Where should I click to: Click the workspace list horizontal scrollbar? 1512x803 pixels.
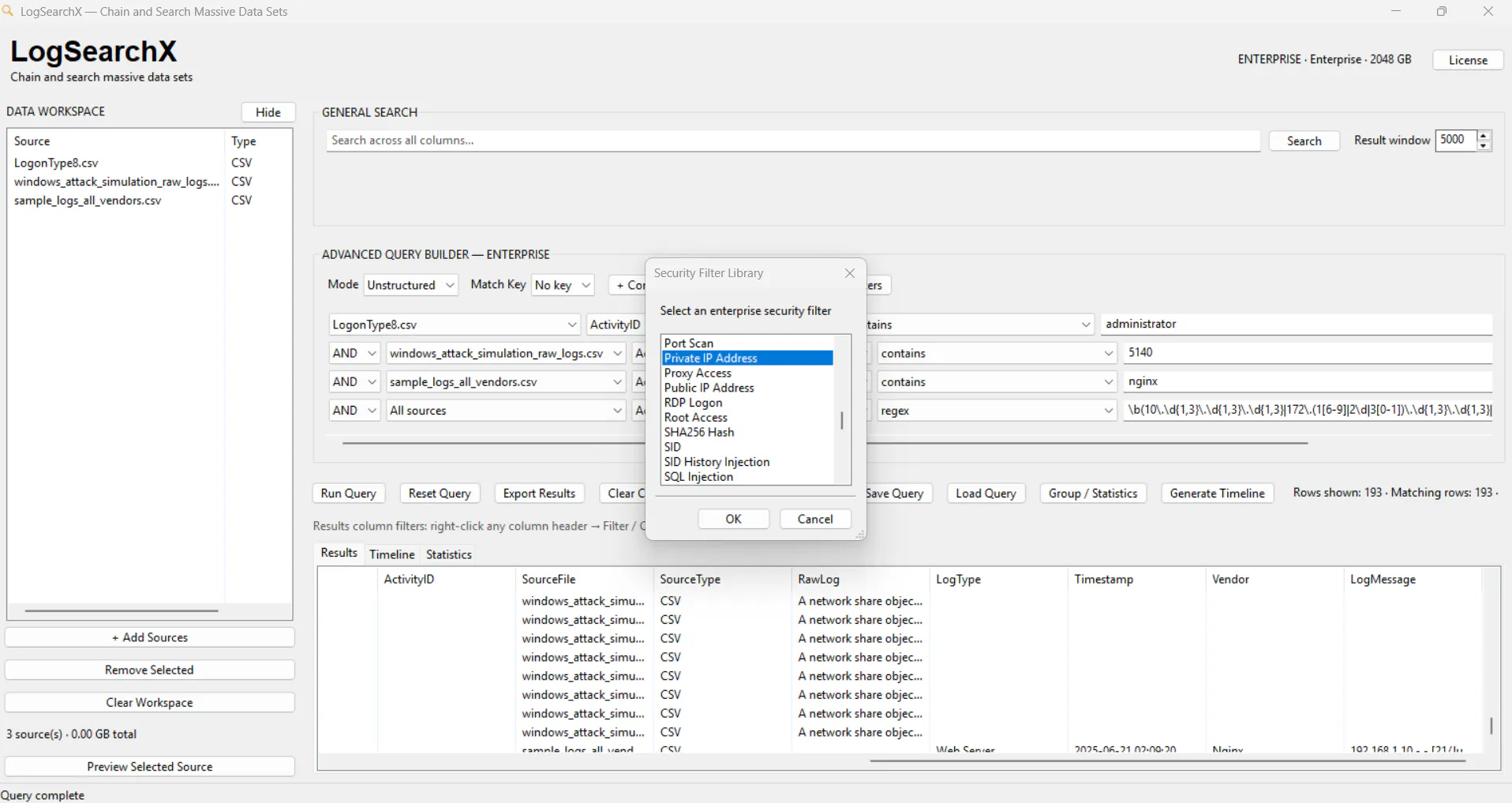122,610
